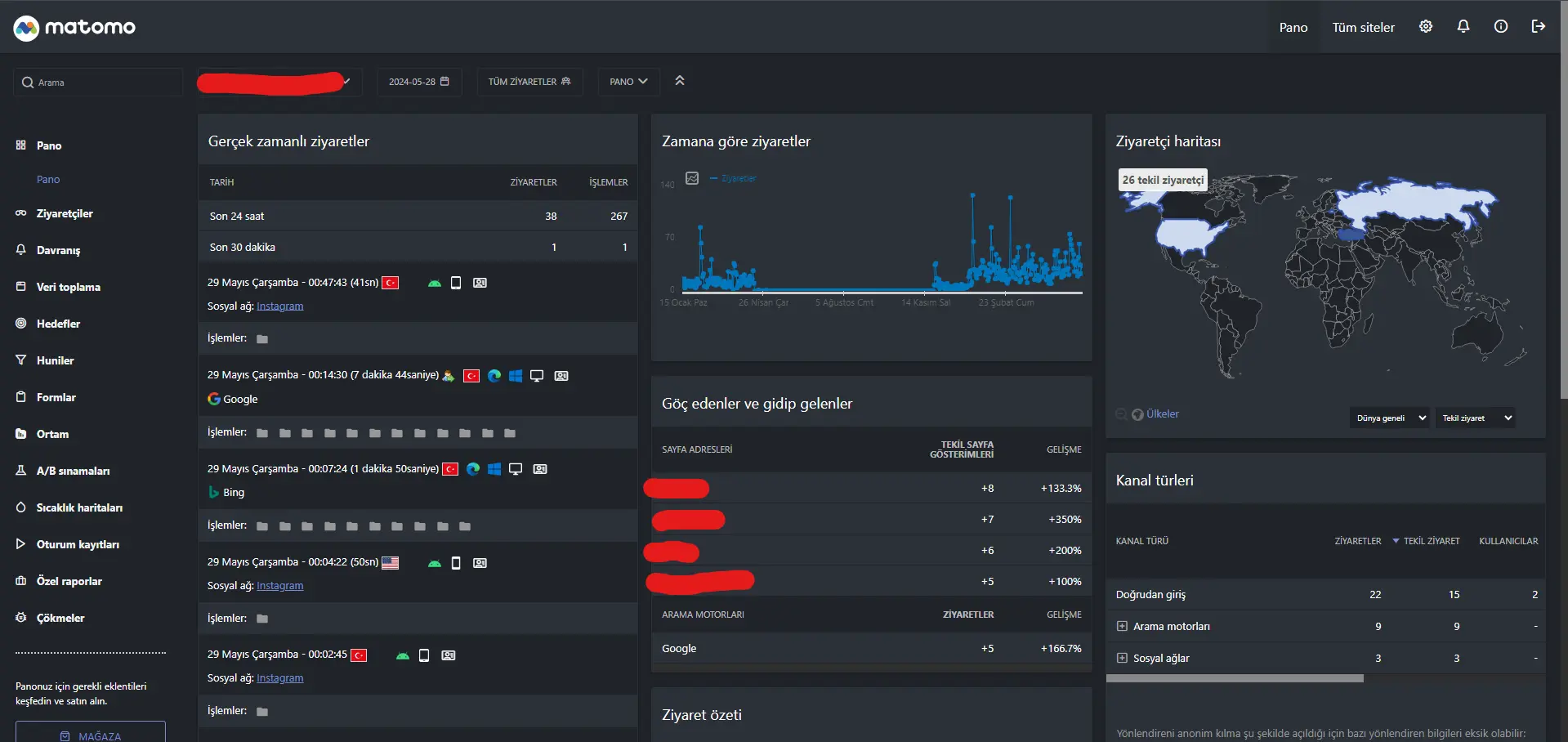Click the visitor profile icon for Bing visit
Viewport: 1568px width, 742px height.
540,469
